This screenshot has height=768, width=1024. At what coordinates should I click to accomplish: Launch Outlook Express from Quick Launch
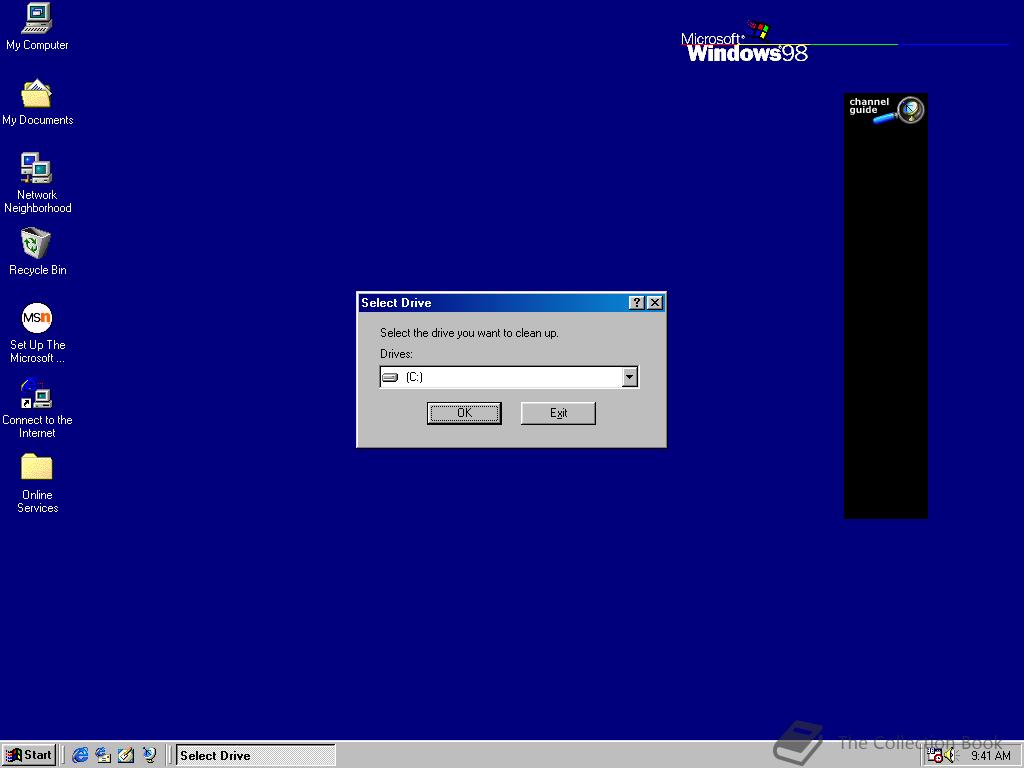[103, 755]
